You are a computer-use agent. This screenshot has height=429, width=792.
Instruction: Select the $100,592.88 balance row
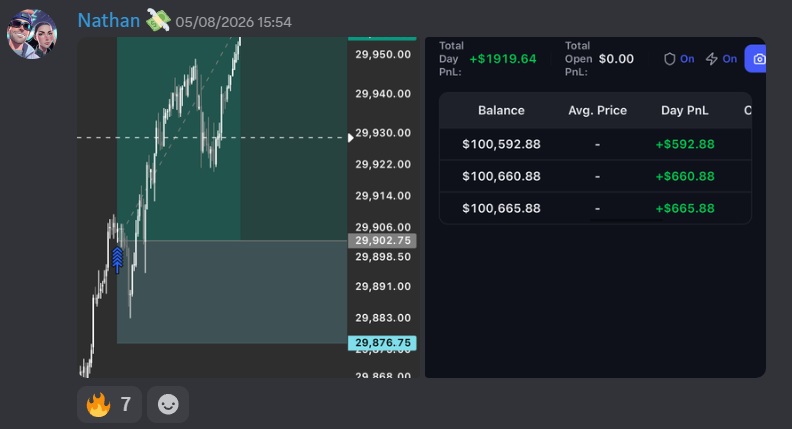point(596,145)
